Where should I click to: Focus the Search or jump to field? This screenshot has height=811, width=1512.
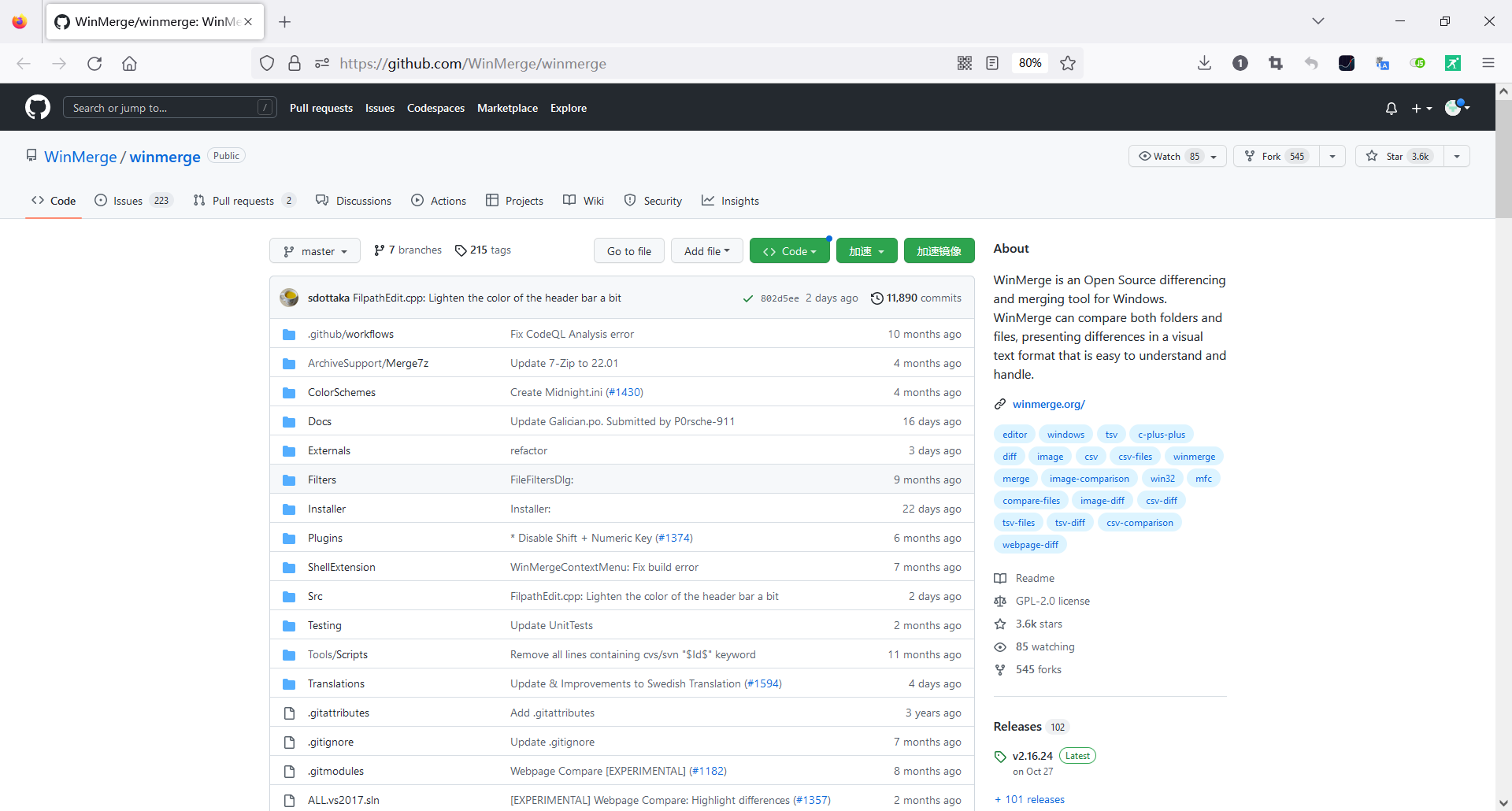click(x=170, y=108)
